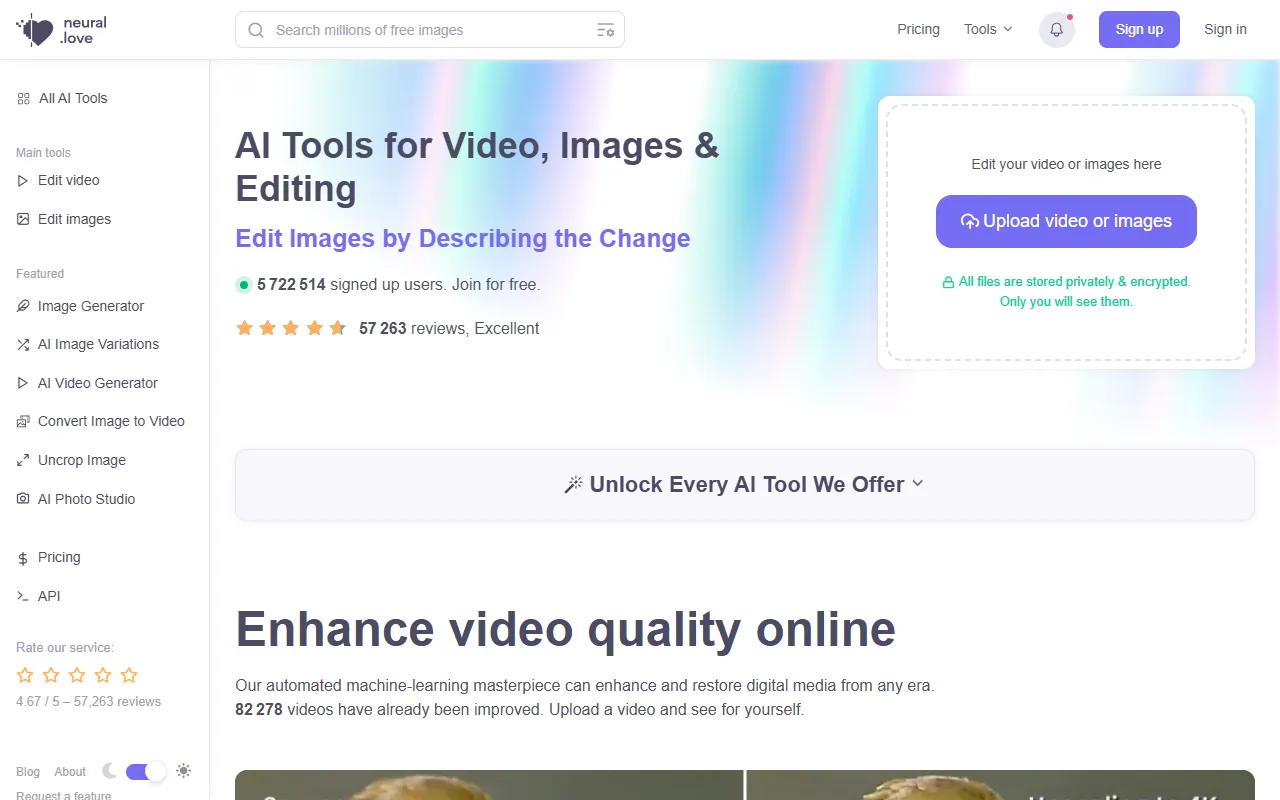Image resolution: width=1280 pixels, height=800 pixels.
Task: Click the AI Video Generator play icon
Action: (23, 383)
